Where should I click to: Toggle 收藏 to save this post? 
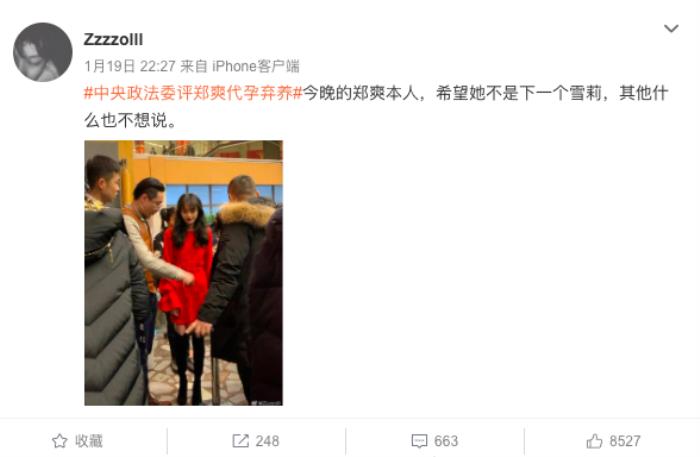pyautogui.click(x=89, y=441)
